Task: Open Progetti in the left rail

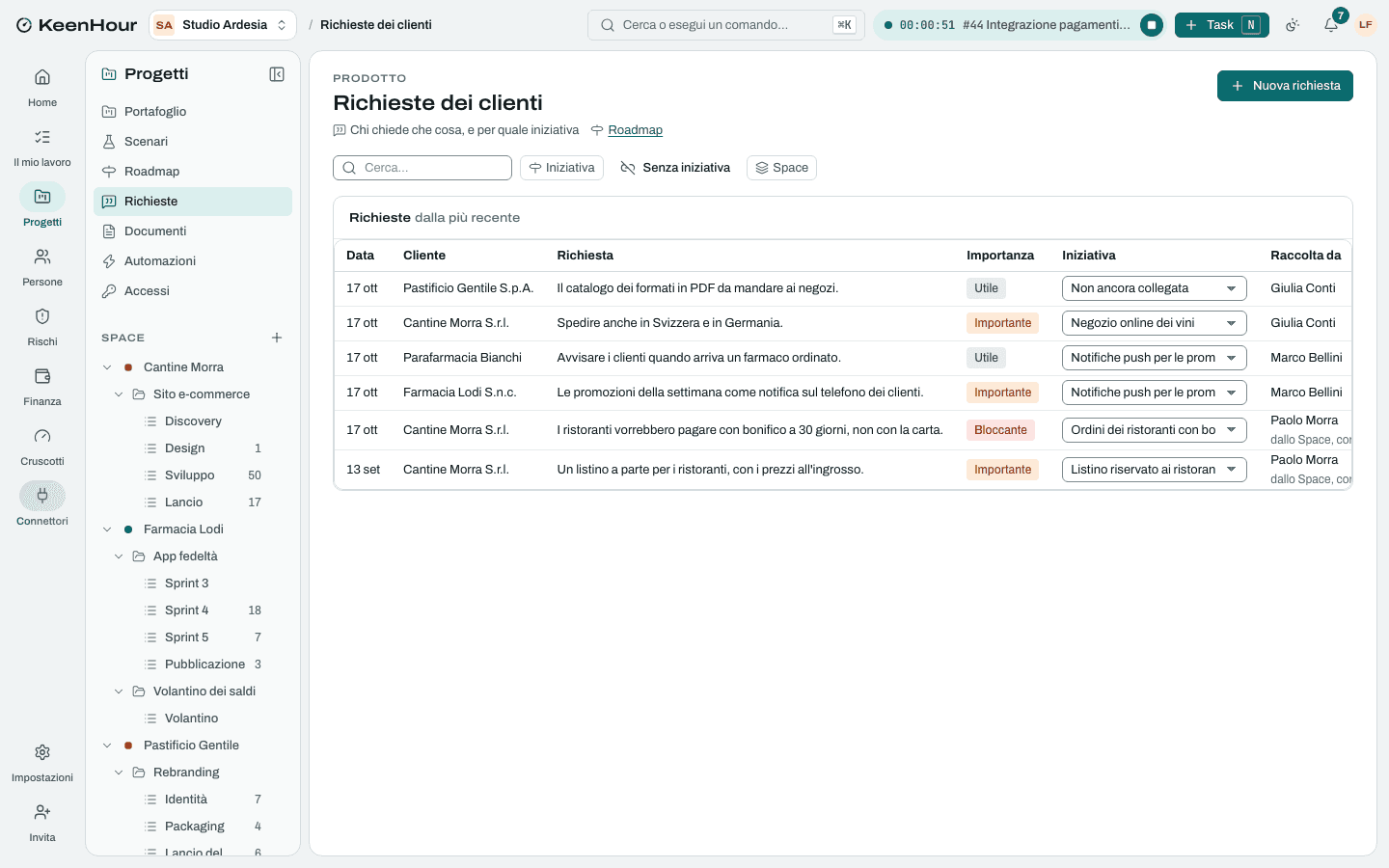Action: 42,206
